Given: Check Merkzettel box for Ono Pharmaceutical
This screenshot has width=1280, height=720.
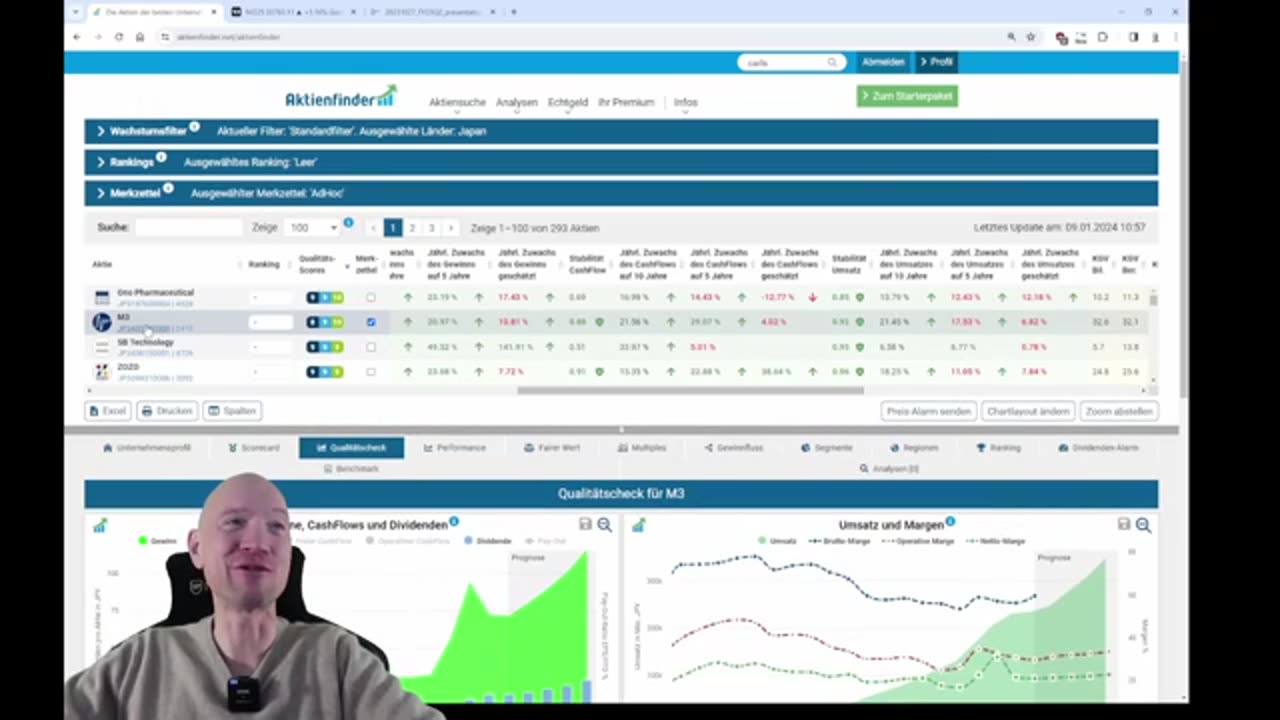Looking at the screenshot, I should tap(371, 297).
